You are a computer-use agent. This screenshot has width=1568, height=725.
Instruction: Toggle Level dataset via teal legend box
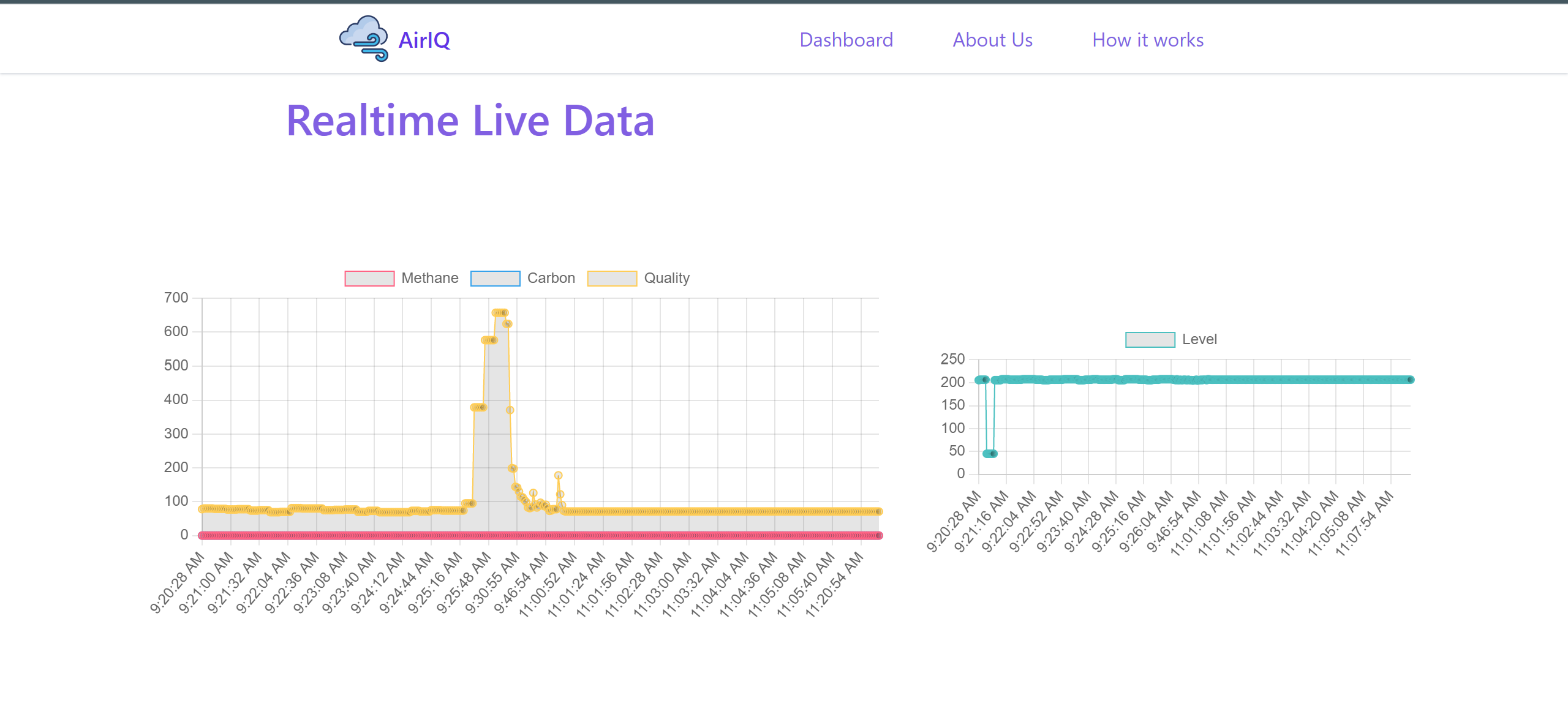1150,340
